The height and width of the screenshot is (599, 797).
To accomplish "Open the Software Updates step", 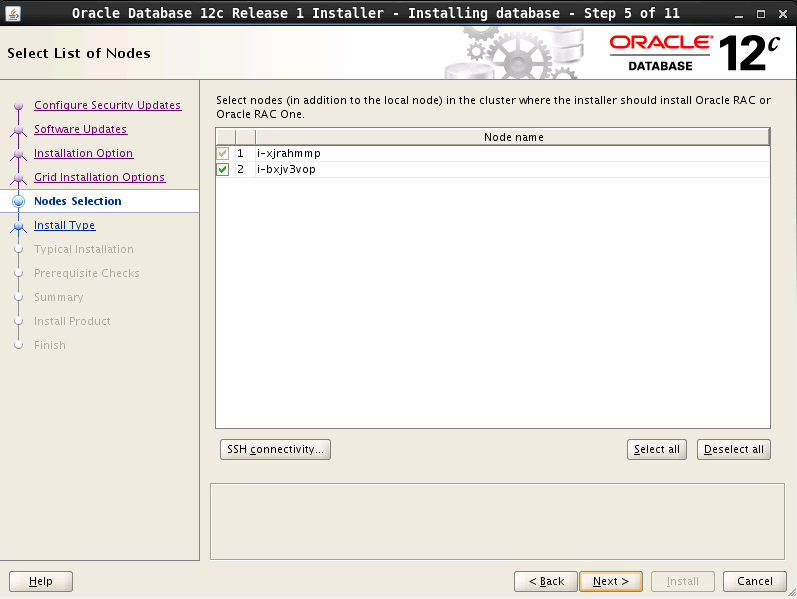I will 80,129.
